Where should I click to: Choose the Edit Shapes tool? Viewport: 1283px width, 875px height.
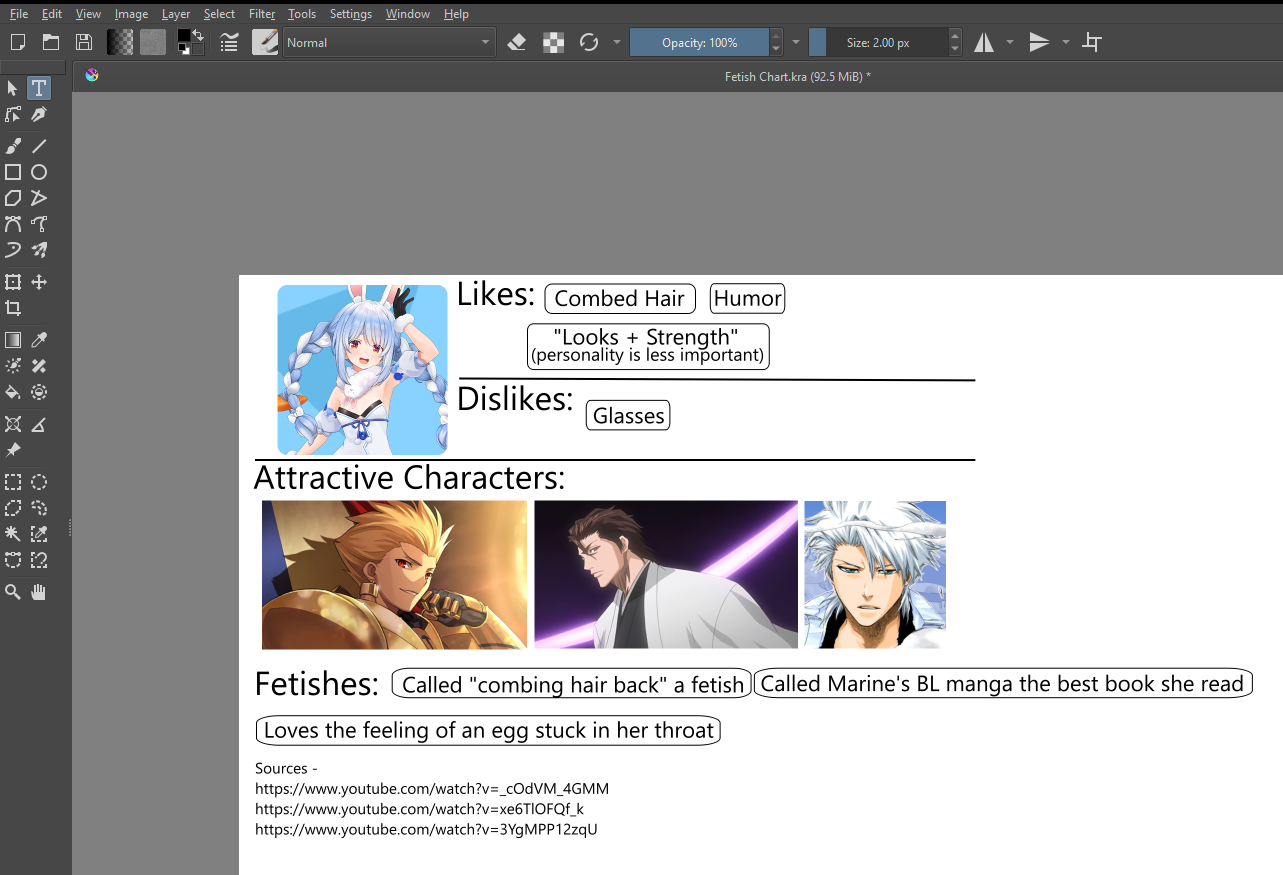pos(13,115)
